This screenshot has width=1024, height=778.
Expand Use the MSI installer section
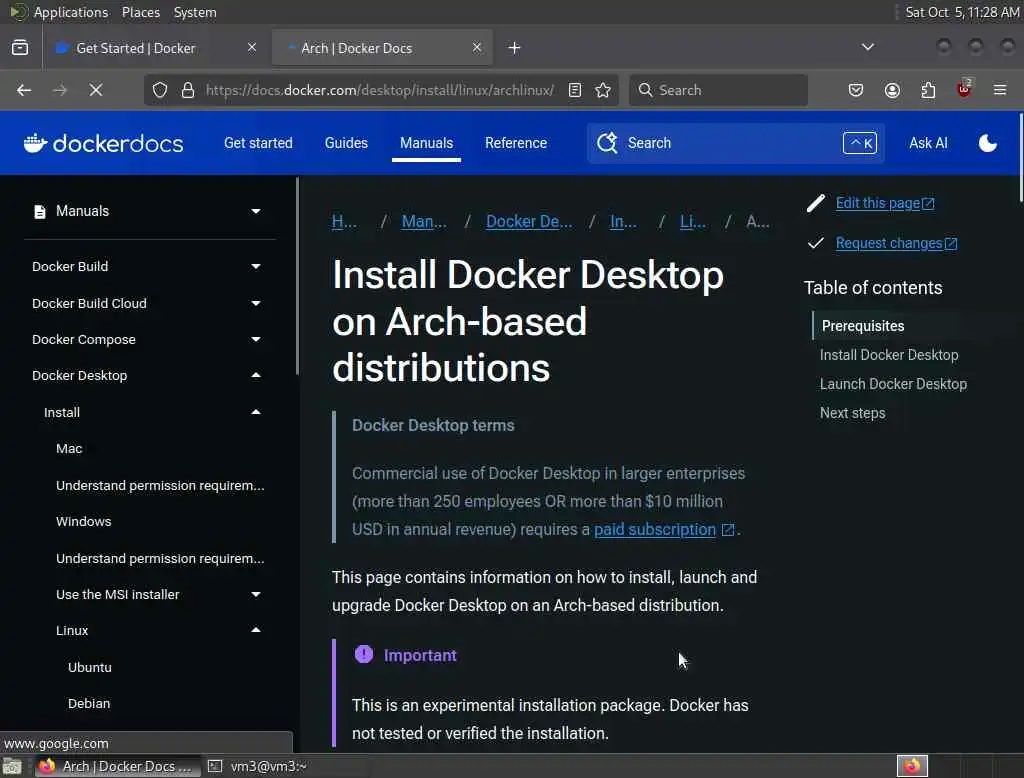point(256,594)
